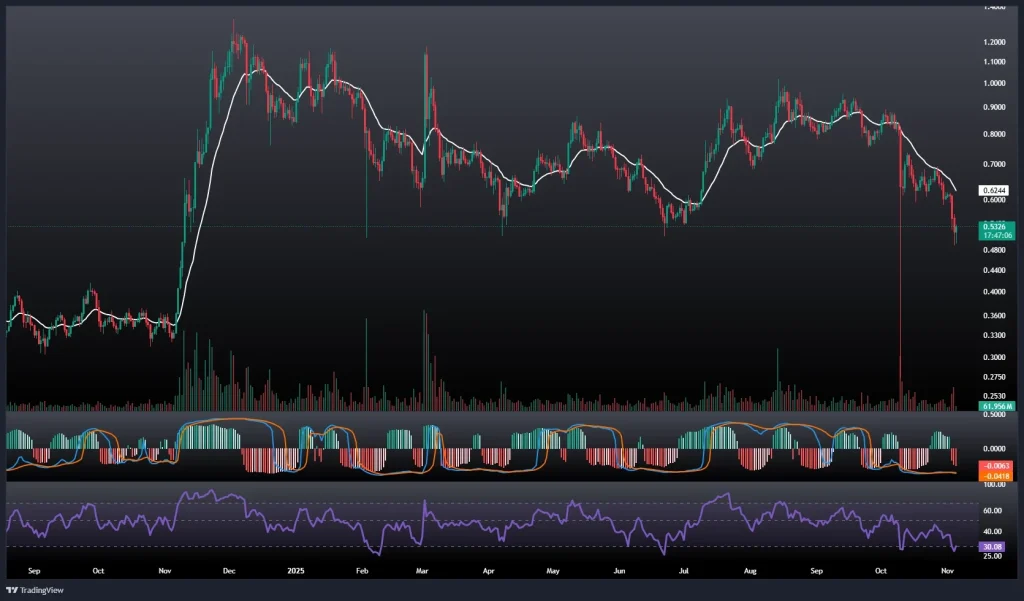Click the 60.00 level on RSI scale
Image resolution: width=1024 pixels, height=601 pixels.
click(991, 510)
